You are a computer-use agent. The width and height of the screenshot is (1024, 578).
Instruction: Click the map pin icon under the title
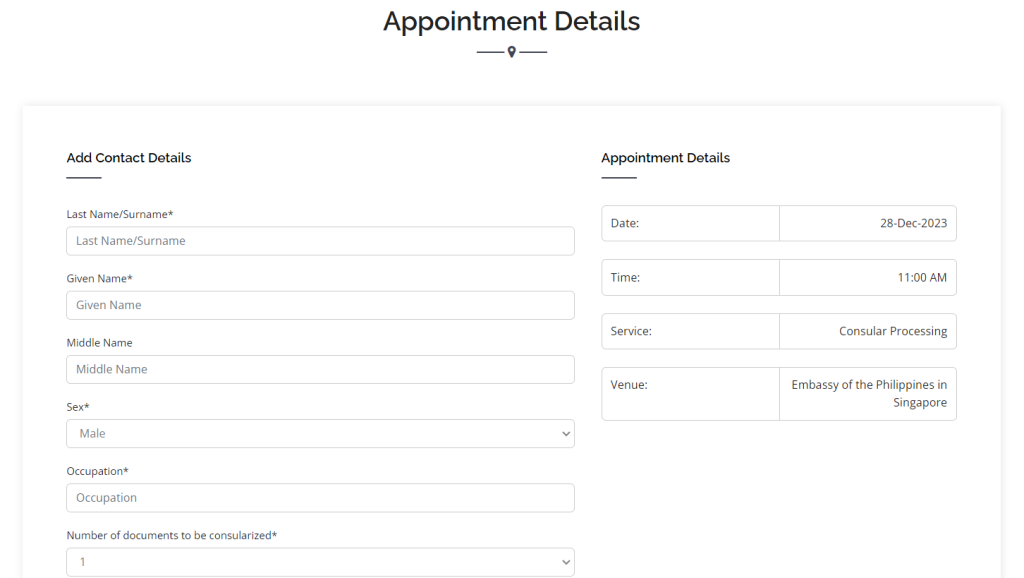[512, 52]
